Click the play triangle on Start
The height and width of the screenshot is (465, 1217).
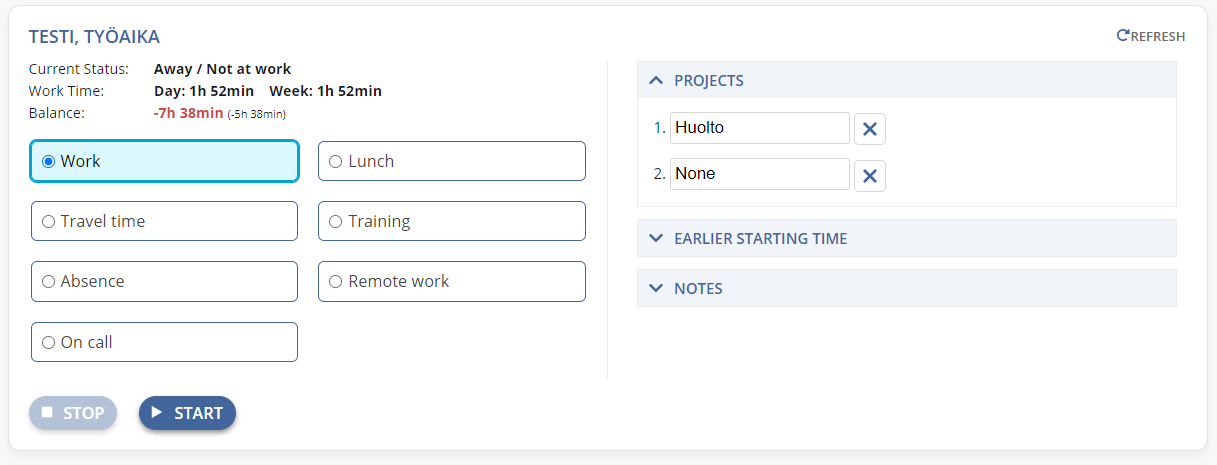(156, 412)
